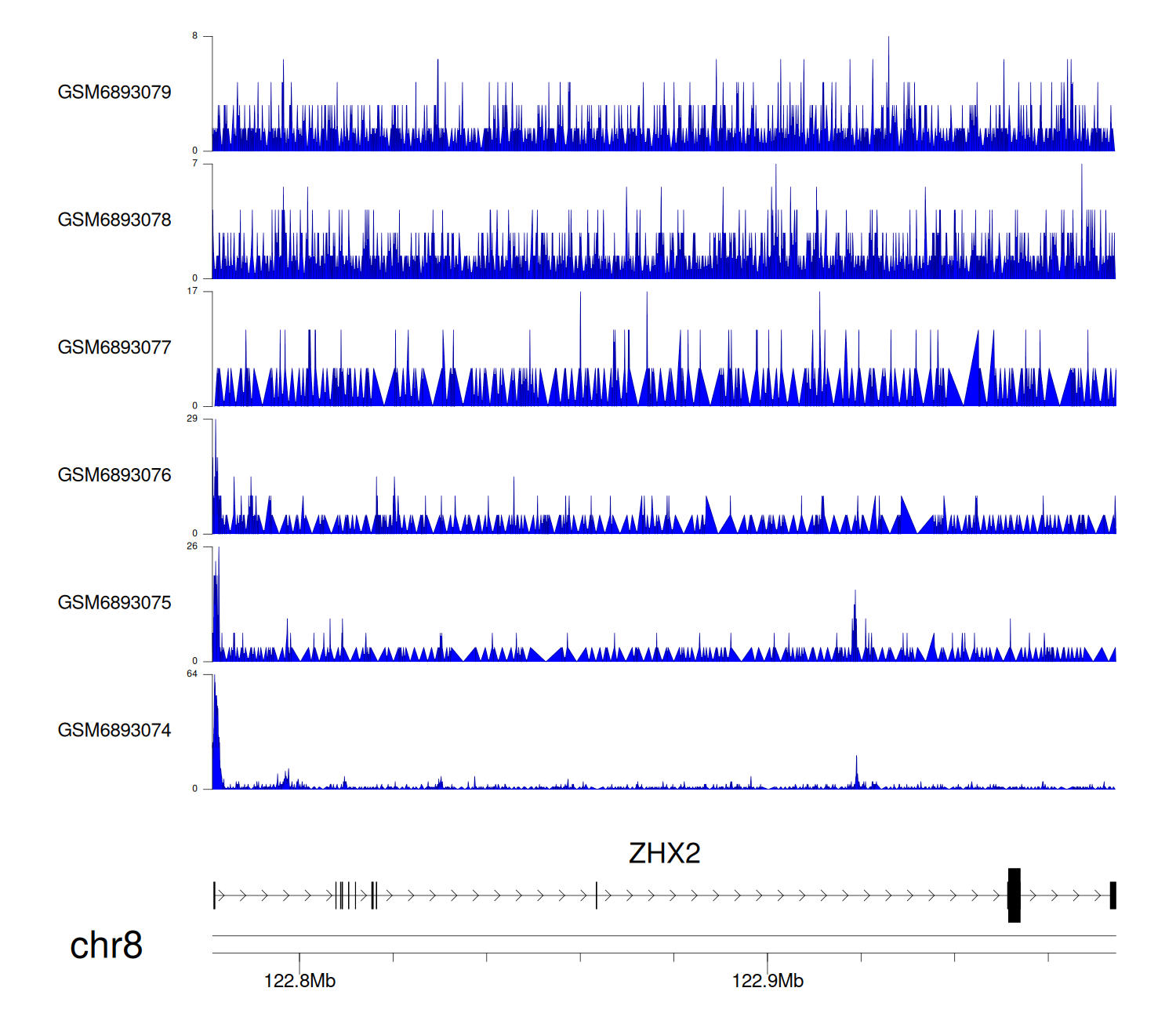Click the 122.9Mb axis position label
This screenshot has height=1035, width=1176.
click(x=768, y=981)
